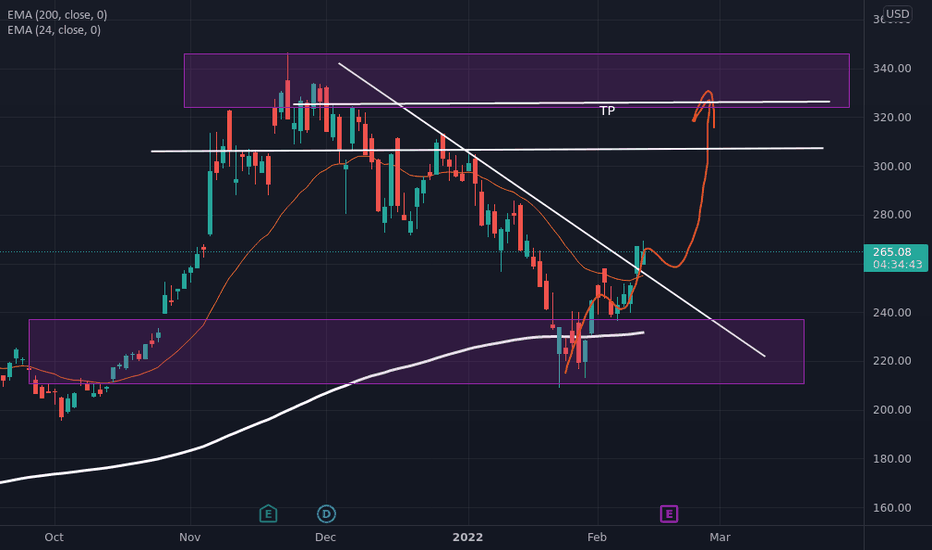Click the purple upcoming earnings E marker

coord(669,514)
